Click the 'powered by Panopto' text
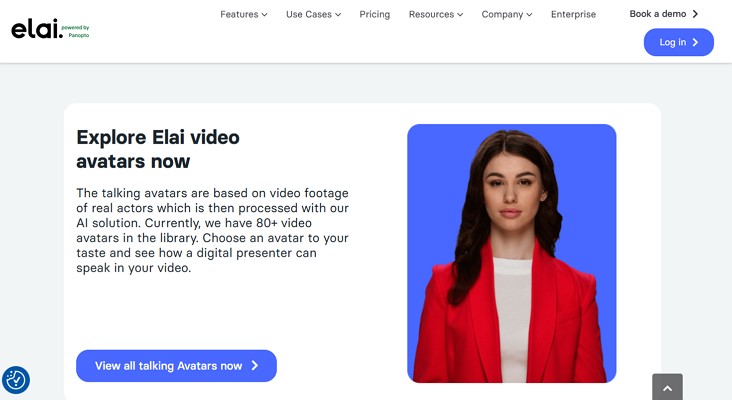Image resolution: width=732 pixels, height=400 pixels. pos(76,31)
